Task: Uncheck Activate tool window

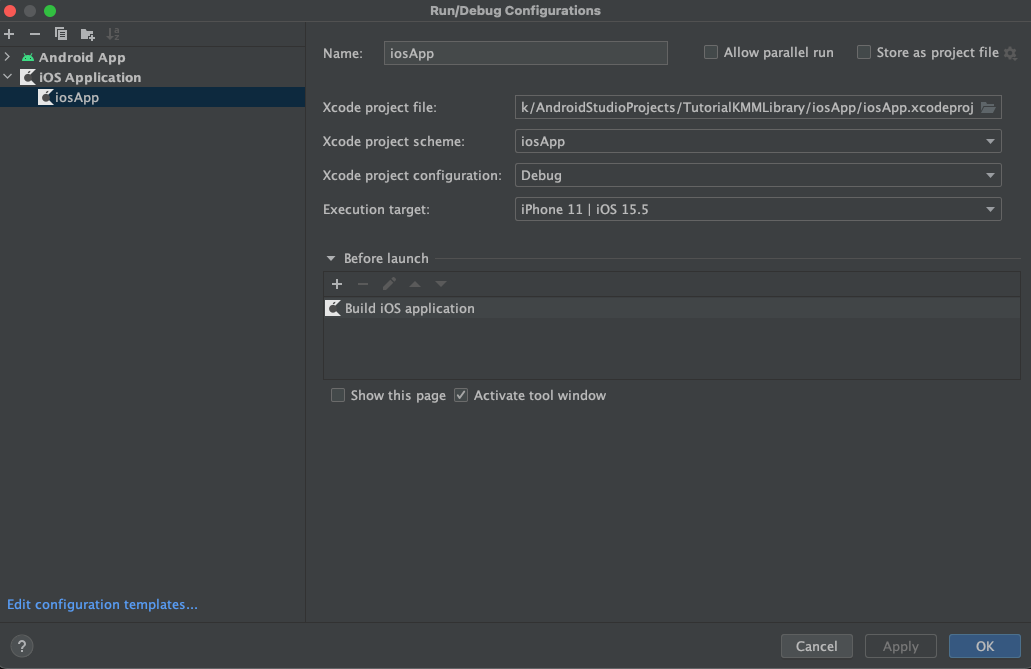Action: pyautogui.click(x=460, y=395)
